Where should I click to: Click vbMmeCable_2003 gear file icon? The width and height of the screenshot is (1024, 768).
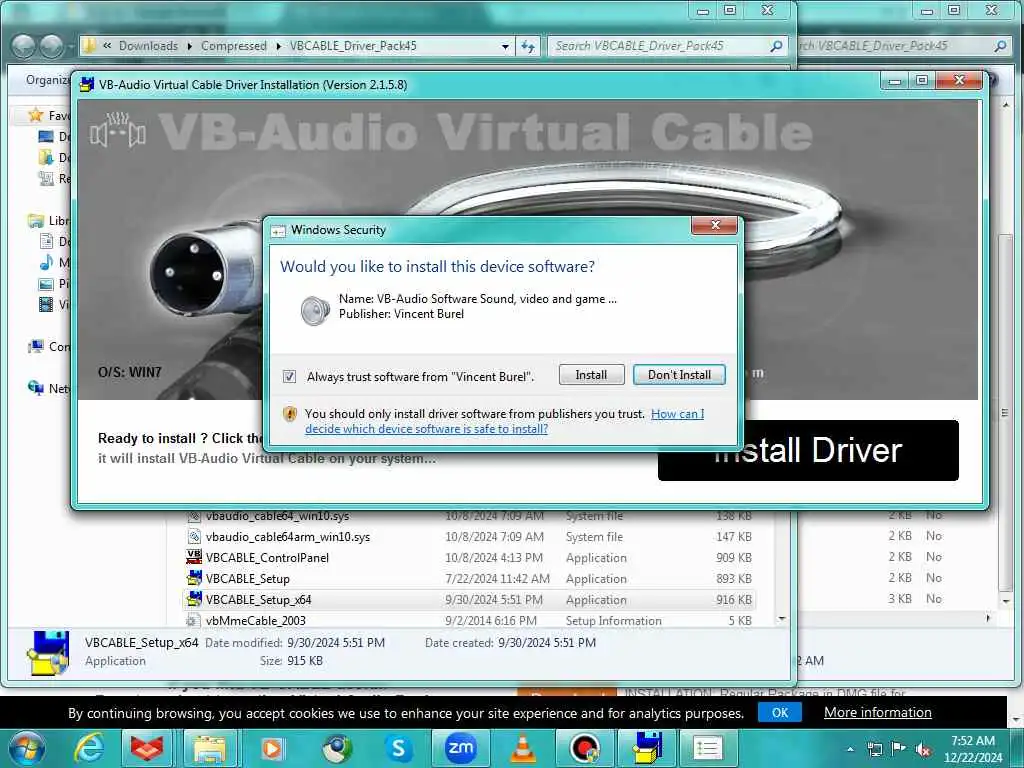tap(193, 620)
